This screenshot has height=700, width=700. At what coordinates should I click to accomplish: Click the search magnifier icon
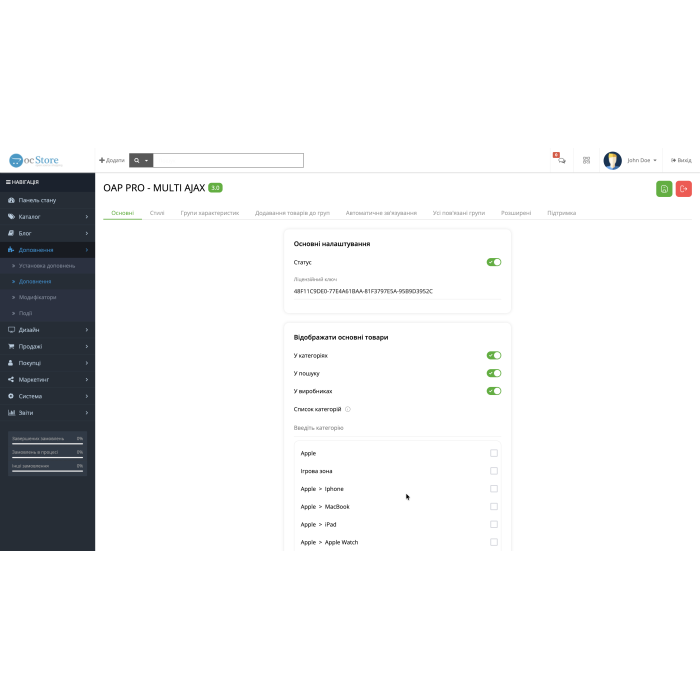click(137, 160)
